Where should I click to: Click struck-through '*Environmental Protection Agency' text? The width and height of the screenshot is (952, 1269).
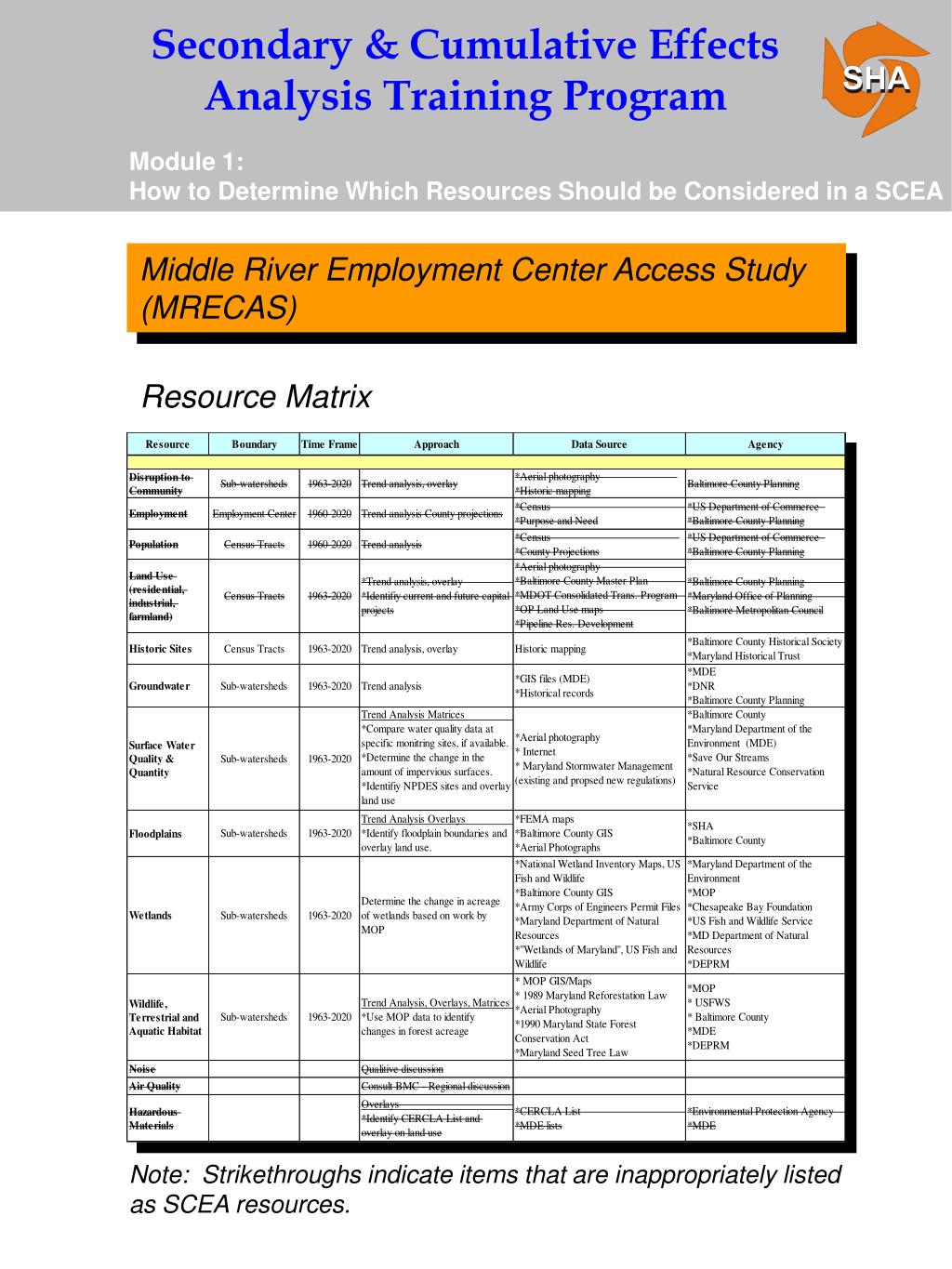point(760,1111)
